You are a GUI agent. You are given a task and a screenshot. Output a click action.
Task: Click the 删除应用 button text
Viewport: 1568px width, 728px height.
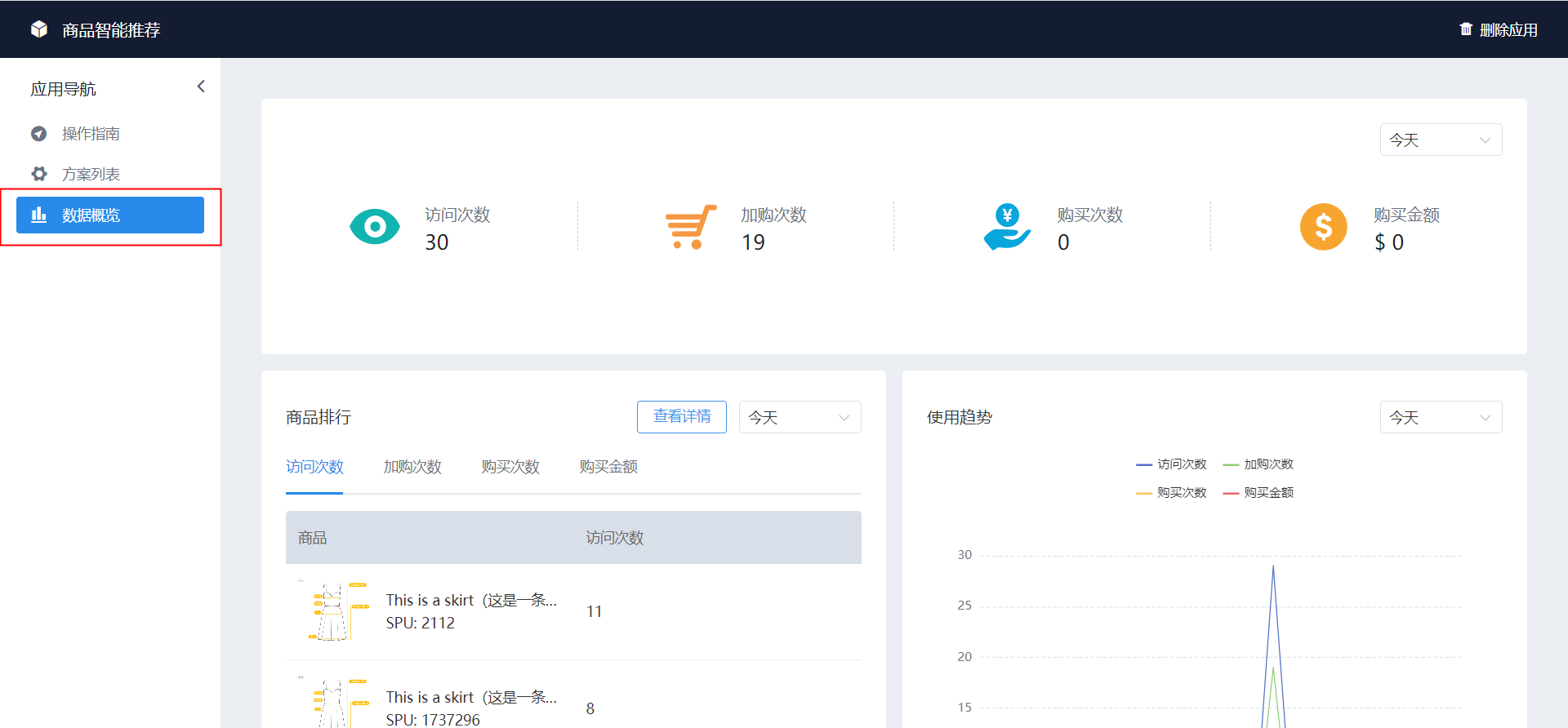click(x=1508, y=30)
